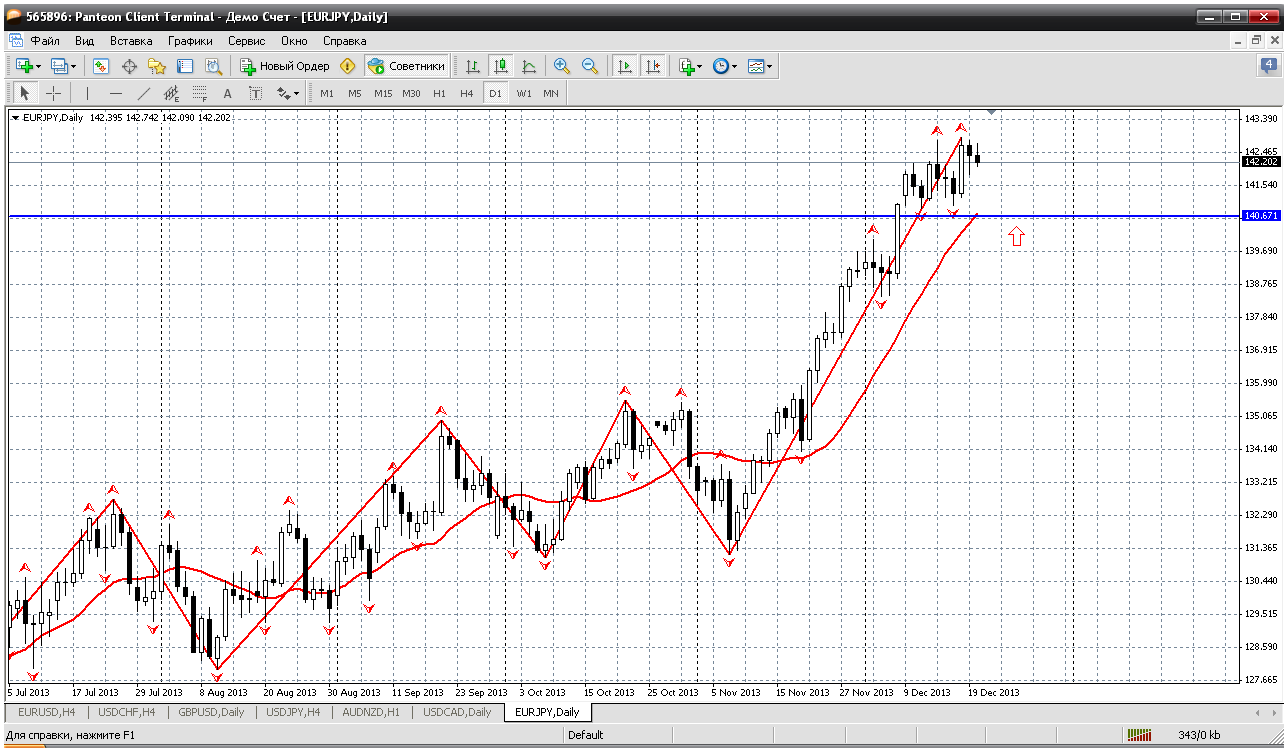The height and width of the screenshot is (748, 1288).
Task: Expand the indicators list dropdown
Action: [699, 67]
